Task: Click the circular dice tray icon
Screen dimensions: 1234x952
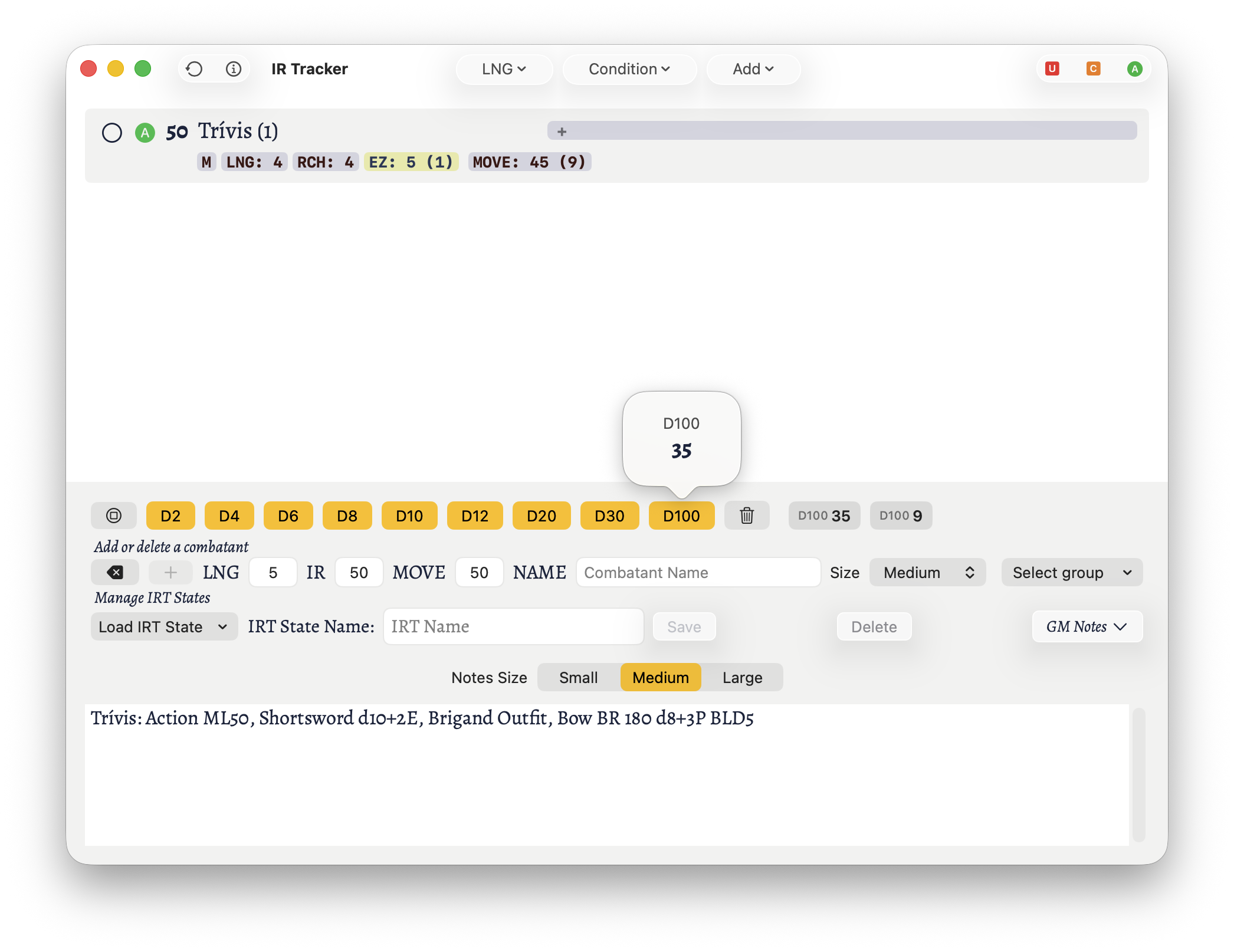Action: click(114, 516)
